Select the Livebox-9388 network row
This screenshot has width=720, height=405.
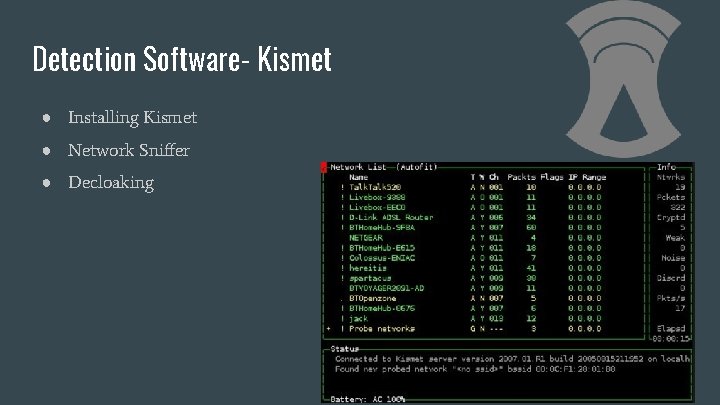coord(471,197)
